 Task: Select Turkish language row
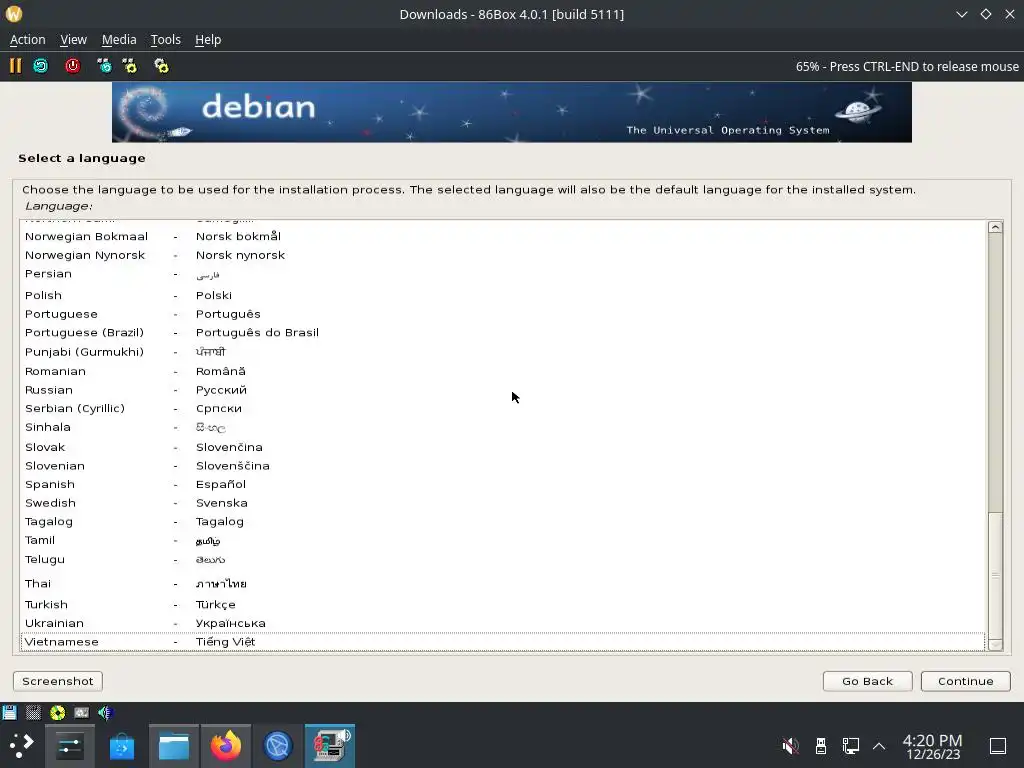tap(502, 605)
